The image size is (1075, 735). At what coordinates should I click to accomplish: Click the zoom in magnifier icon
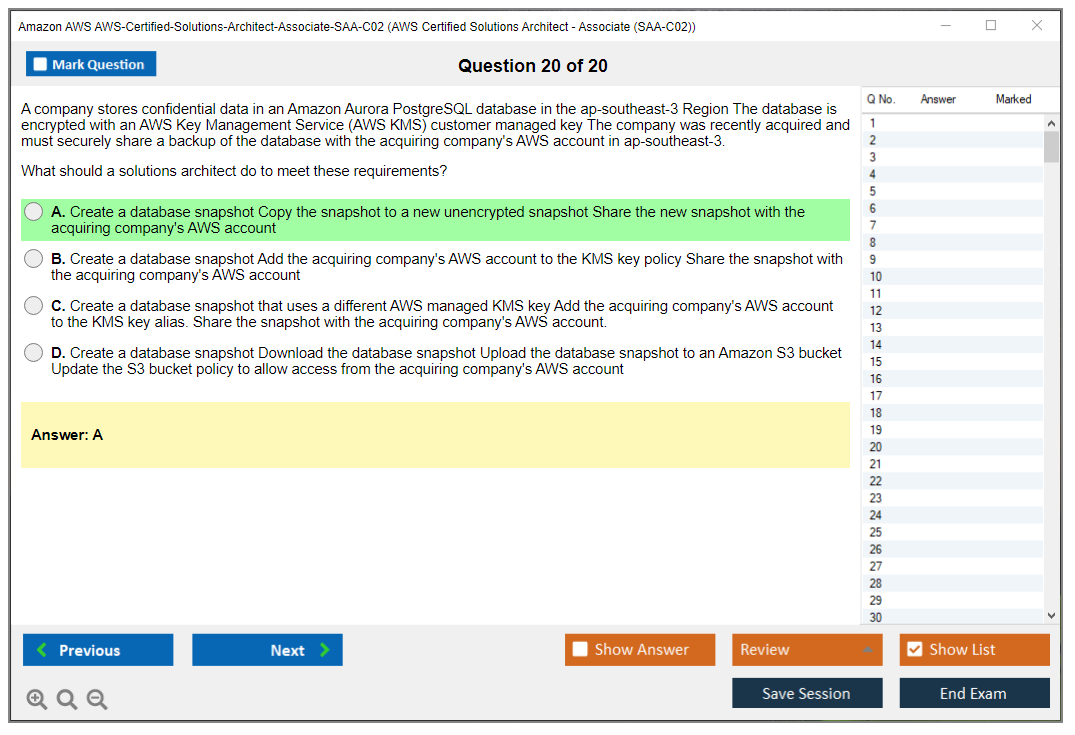pos(37,700)
